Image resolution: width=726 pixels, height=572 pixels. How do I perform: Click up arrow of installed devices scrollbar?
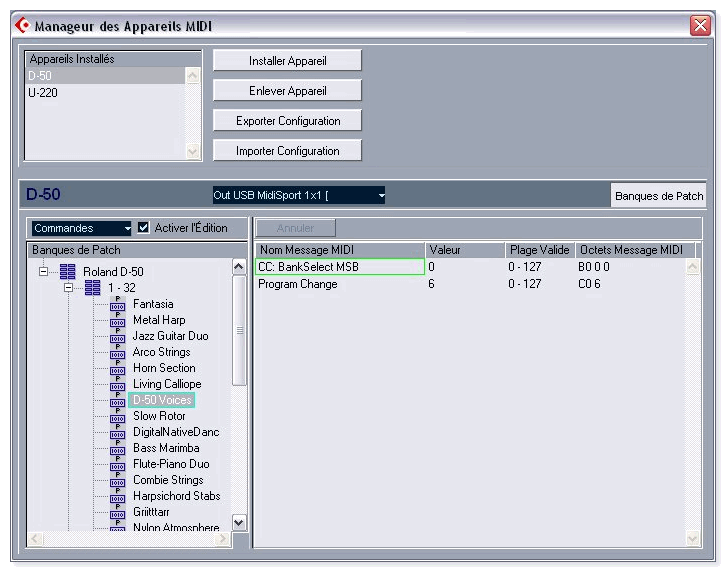tap(193, 75)
